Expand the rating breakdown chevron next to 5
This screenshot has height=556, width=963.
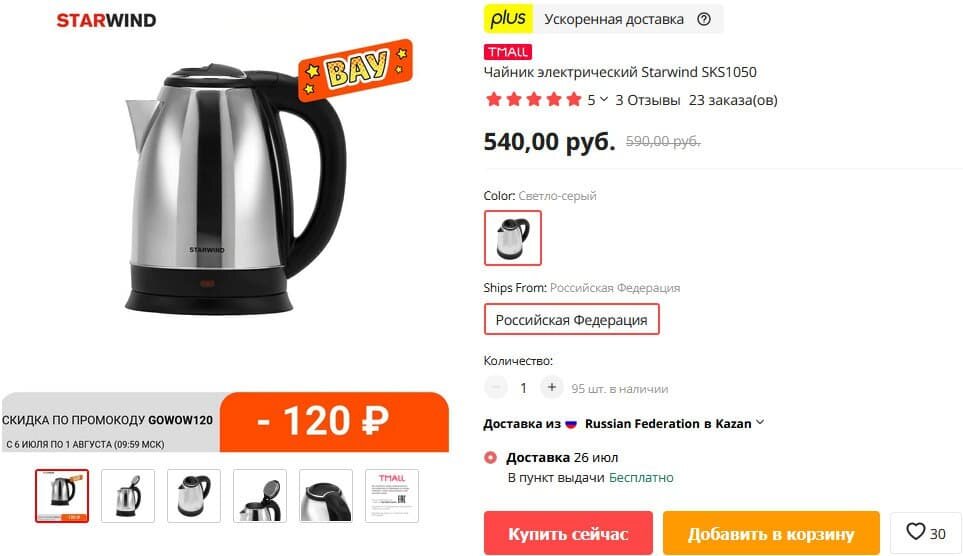point(604,100)
